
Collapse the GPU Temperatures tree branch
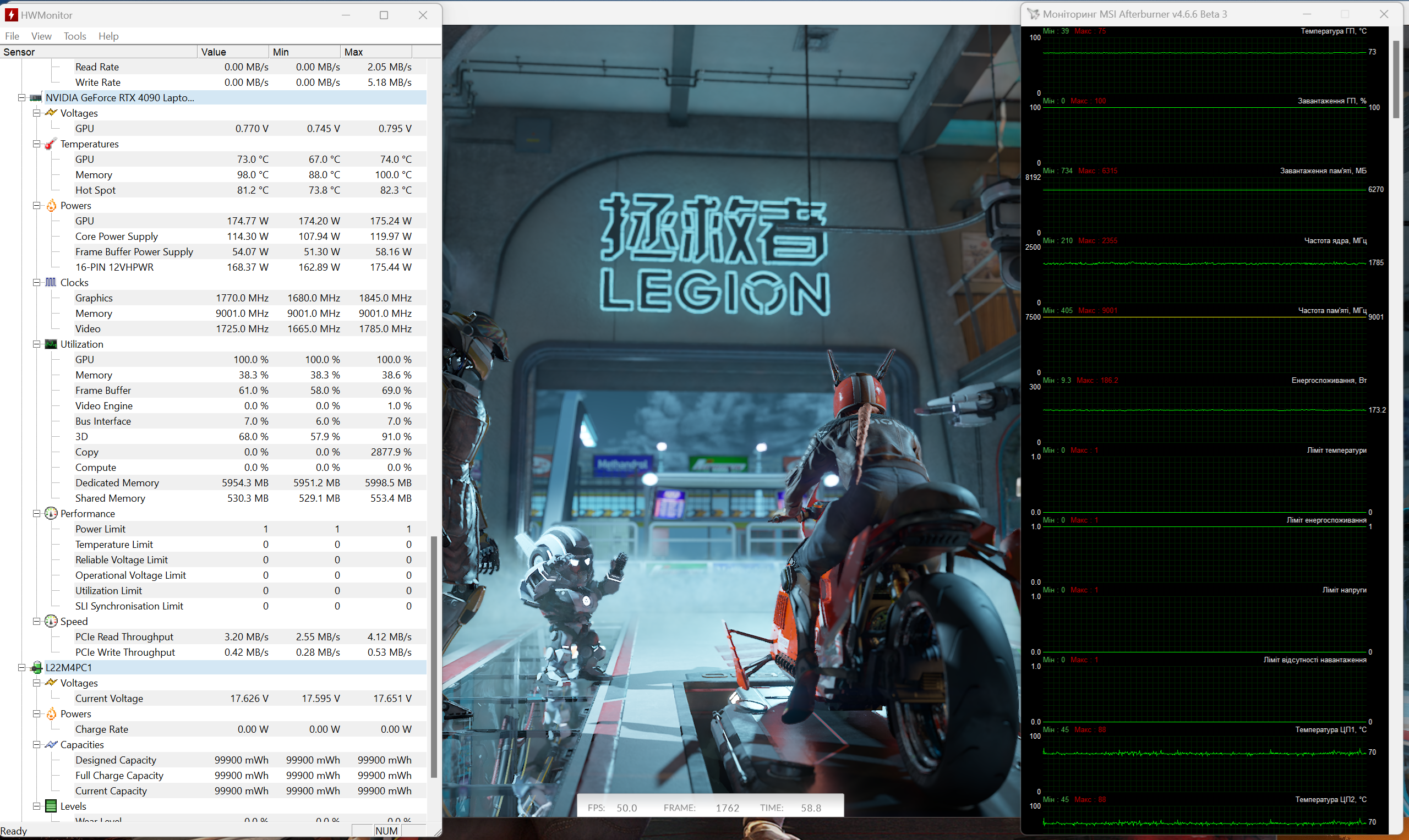click(x=37, y=144)
